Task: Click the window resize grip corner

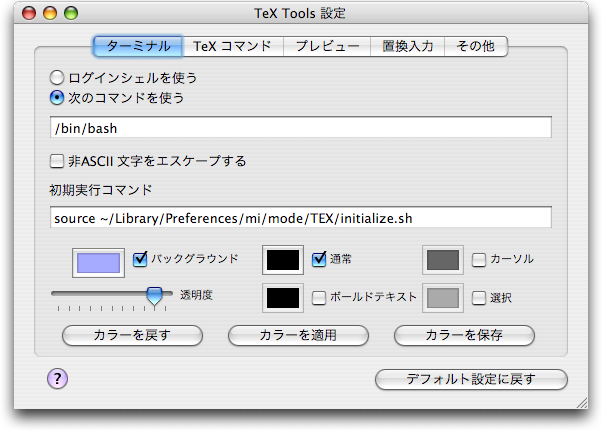Action: tap(582, 403)
